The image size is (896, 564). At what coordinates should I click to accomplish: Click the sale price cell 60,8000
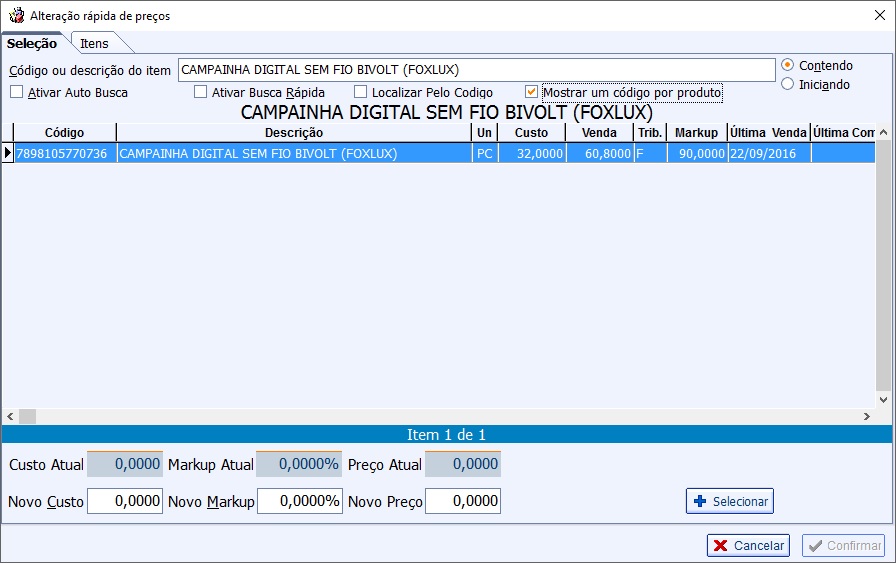pos(600,153)
